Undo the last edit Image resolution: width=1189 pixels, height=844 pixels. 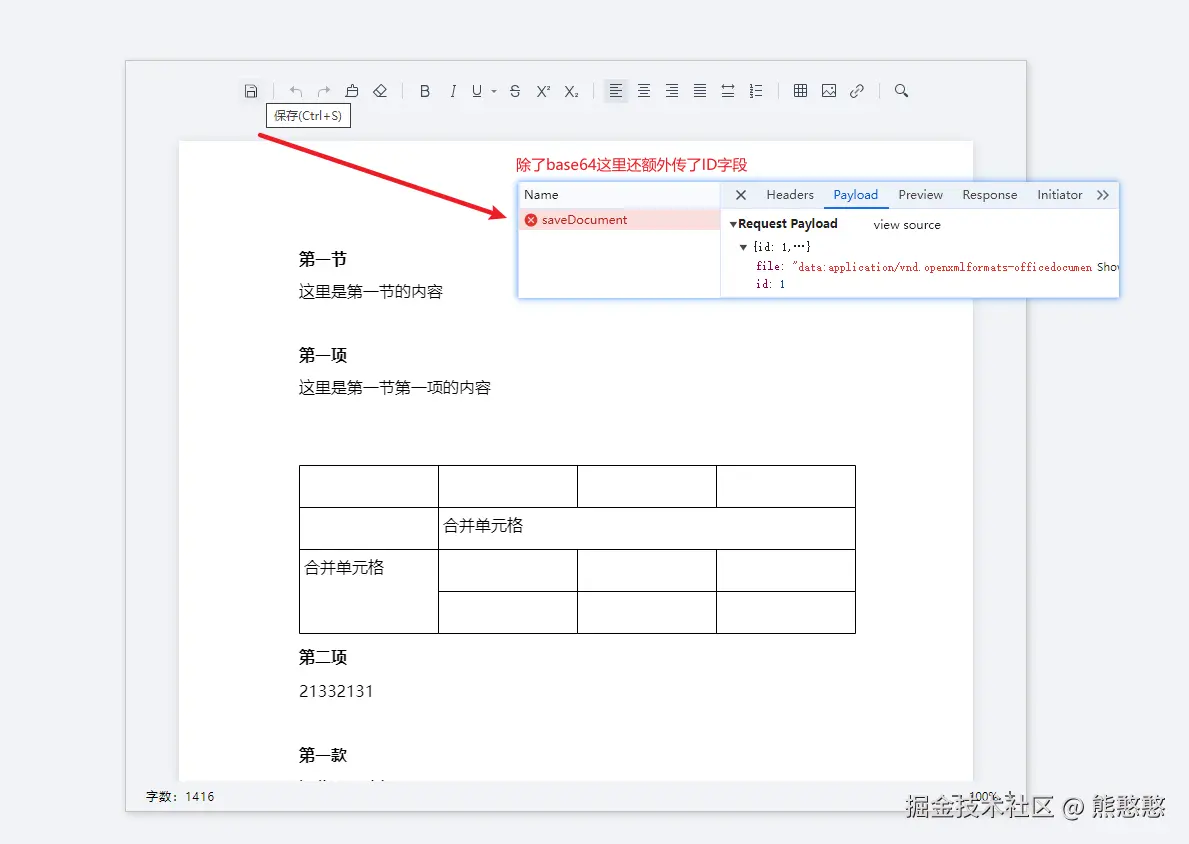[x=296, y=91]
